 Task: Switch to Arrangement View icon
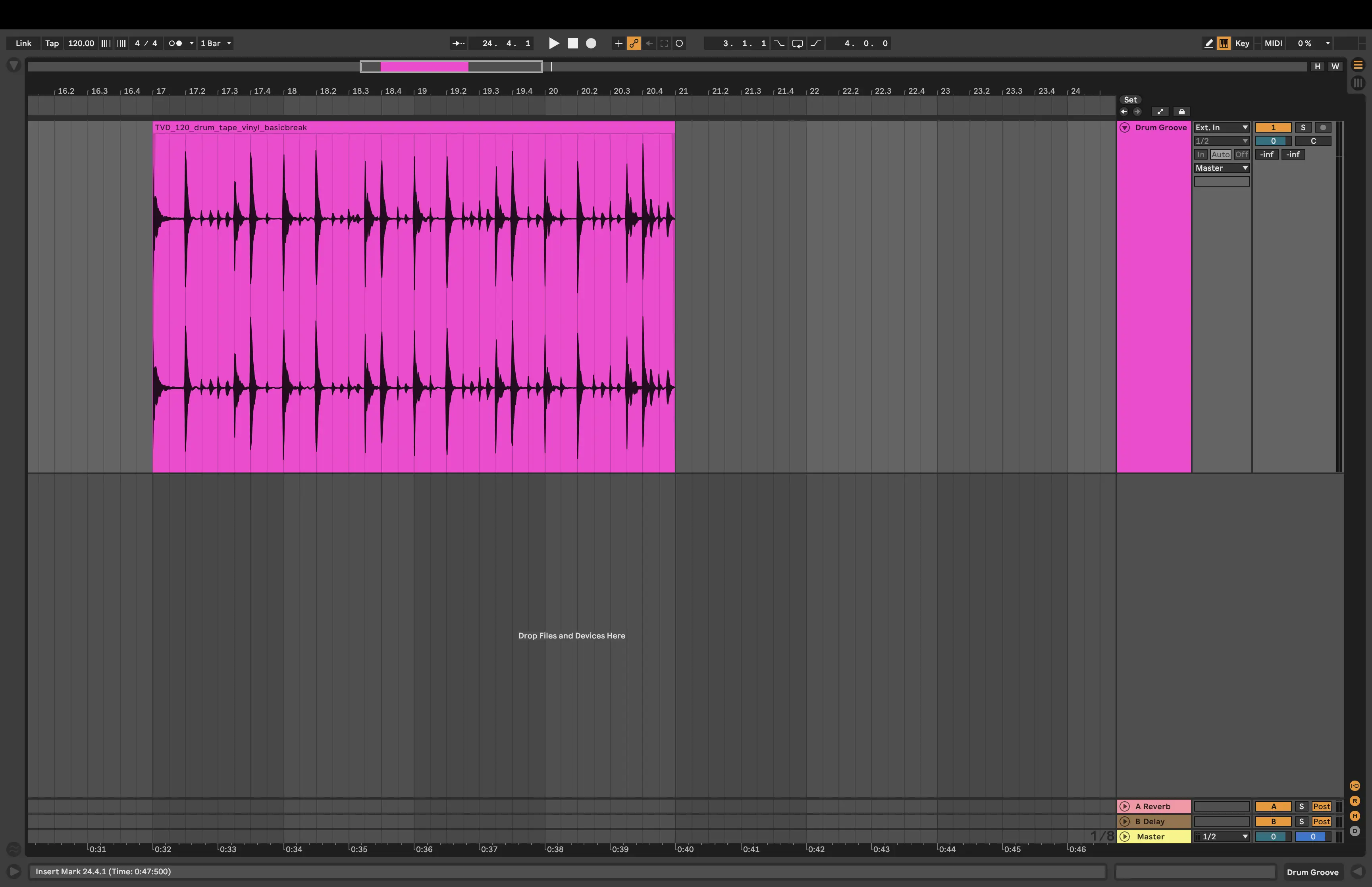coord(1358,64)
